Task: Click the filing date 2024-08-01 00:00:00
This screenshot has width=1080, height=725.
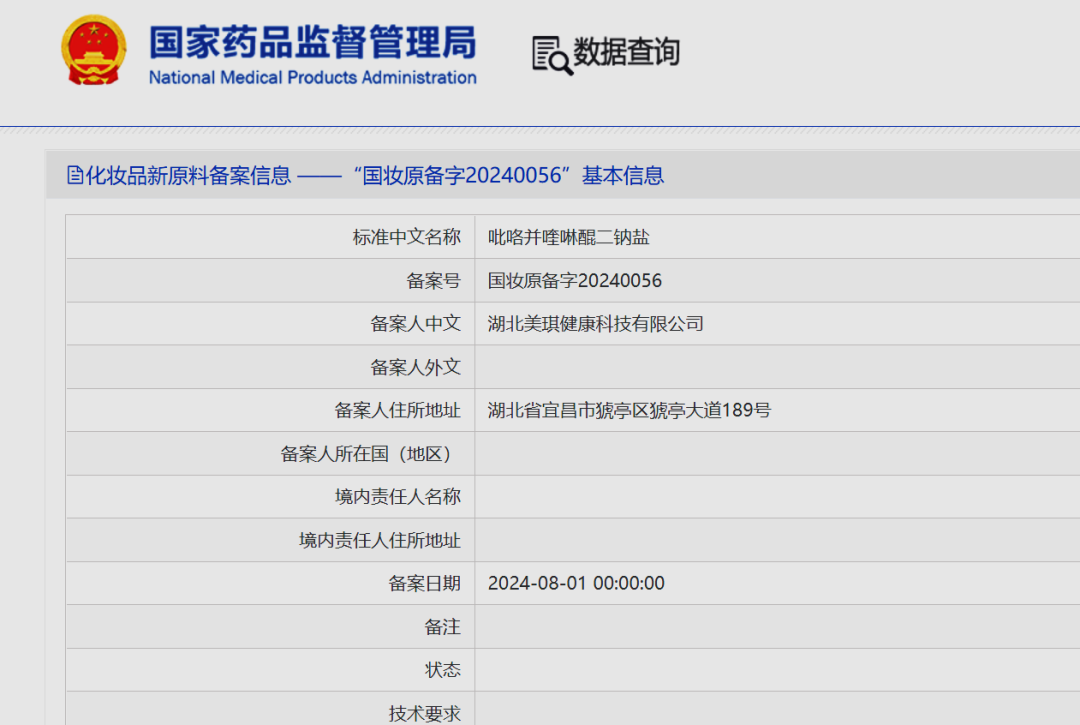Action: 576,583
